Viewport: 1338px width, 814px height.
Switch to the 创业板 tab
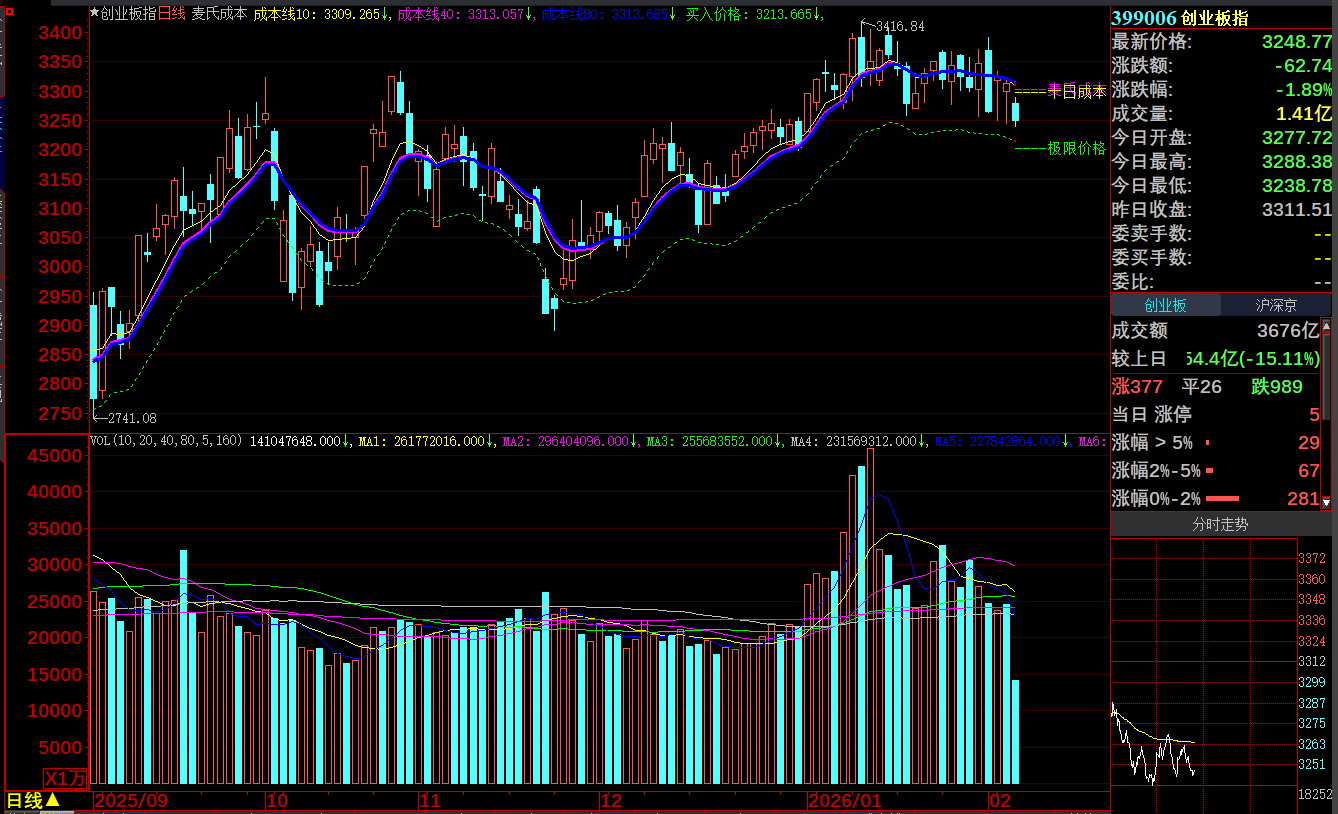click(1165, 306)
